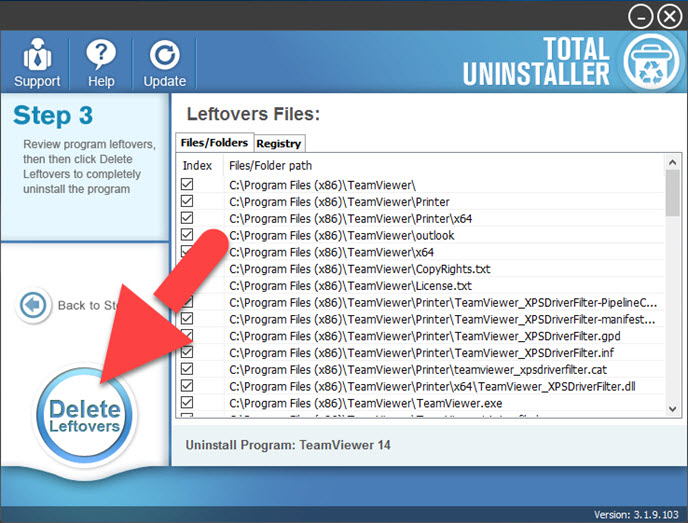Click the Back to Step arrow icon

pyautogui.click(x=33, y=304)
